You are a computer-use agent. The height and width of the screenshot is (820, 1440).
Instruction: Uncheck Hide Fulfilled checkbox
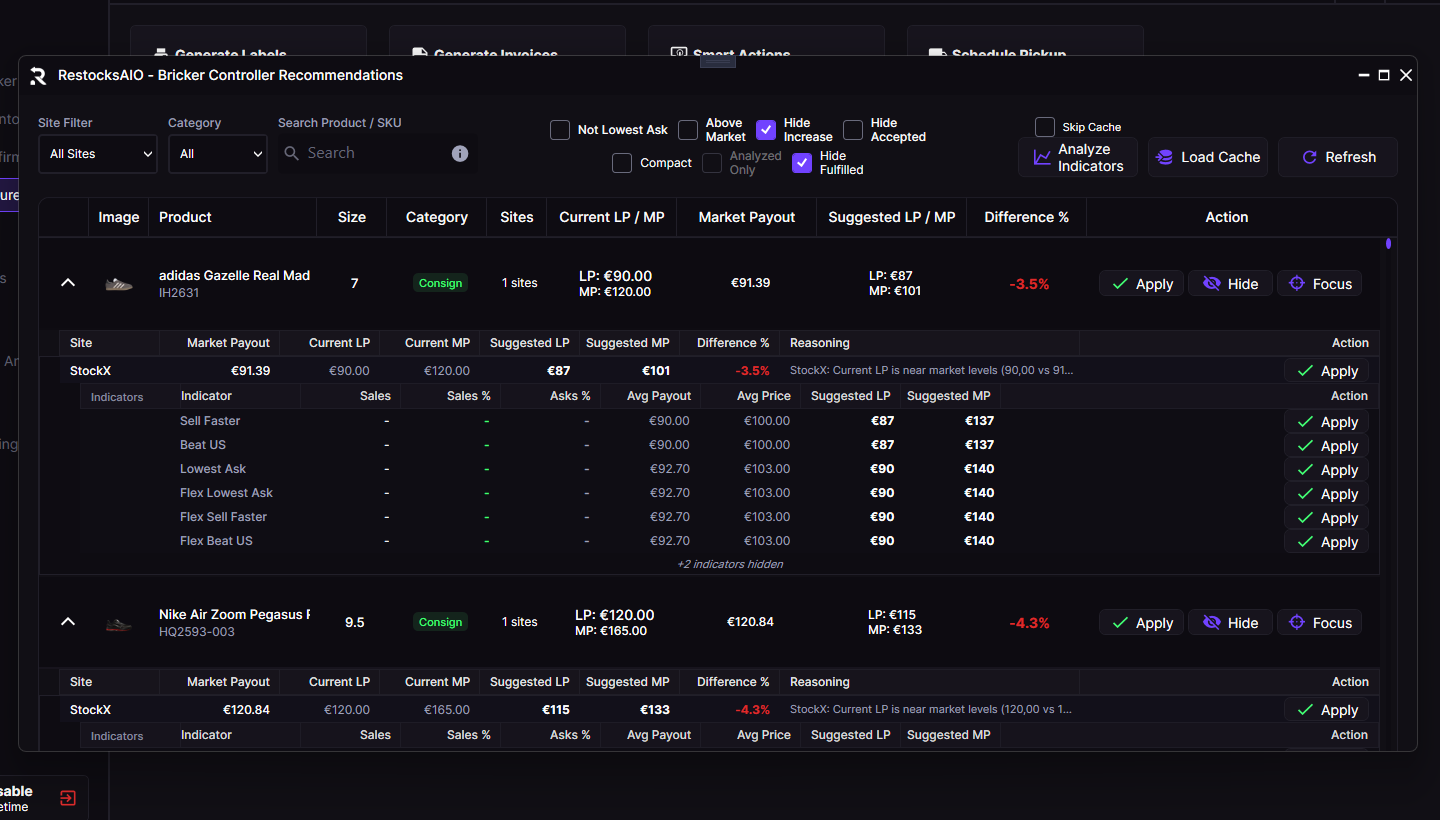pyautogui.click(x=802, y=163)
